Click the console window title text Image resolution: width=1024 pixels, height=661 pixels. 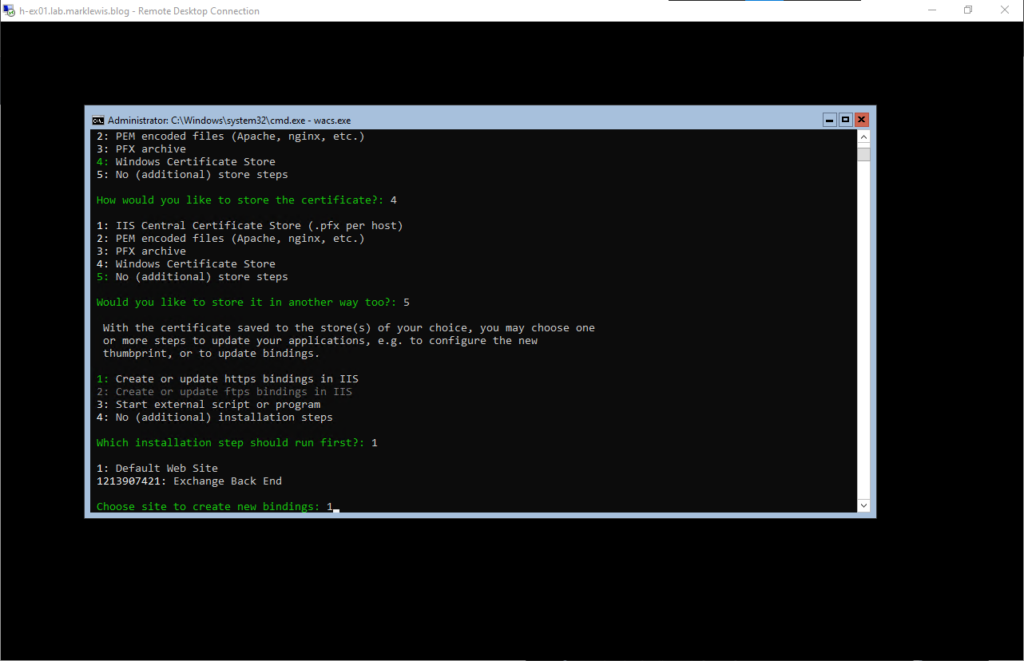coord(229,120)
